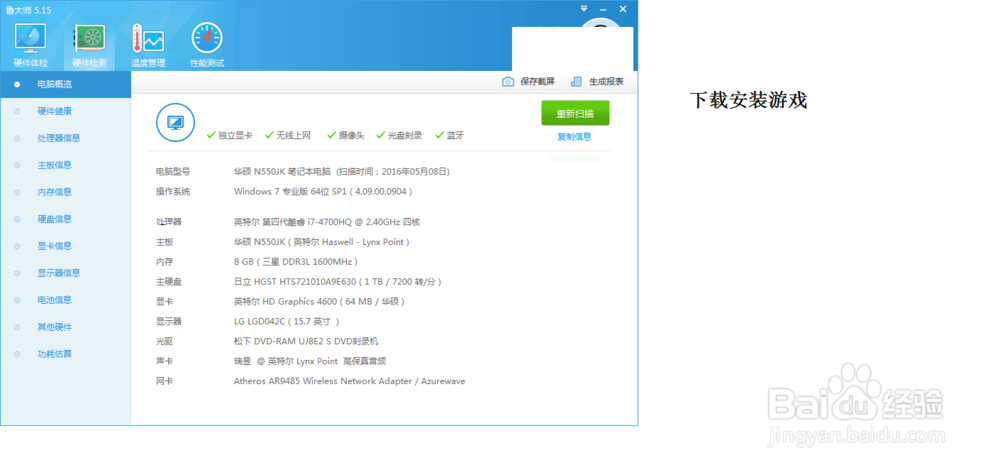The height and width of the screenshot is (470, 1000).
Task: Click the Haswell - Lynx Point motherboard value
Action: pos(321,242)
